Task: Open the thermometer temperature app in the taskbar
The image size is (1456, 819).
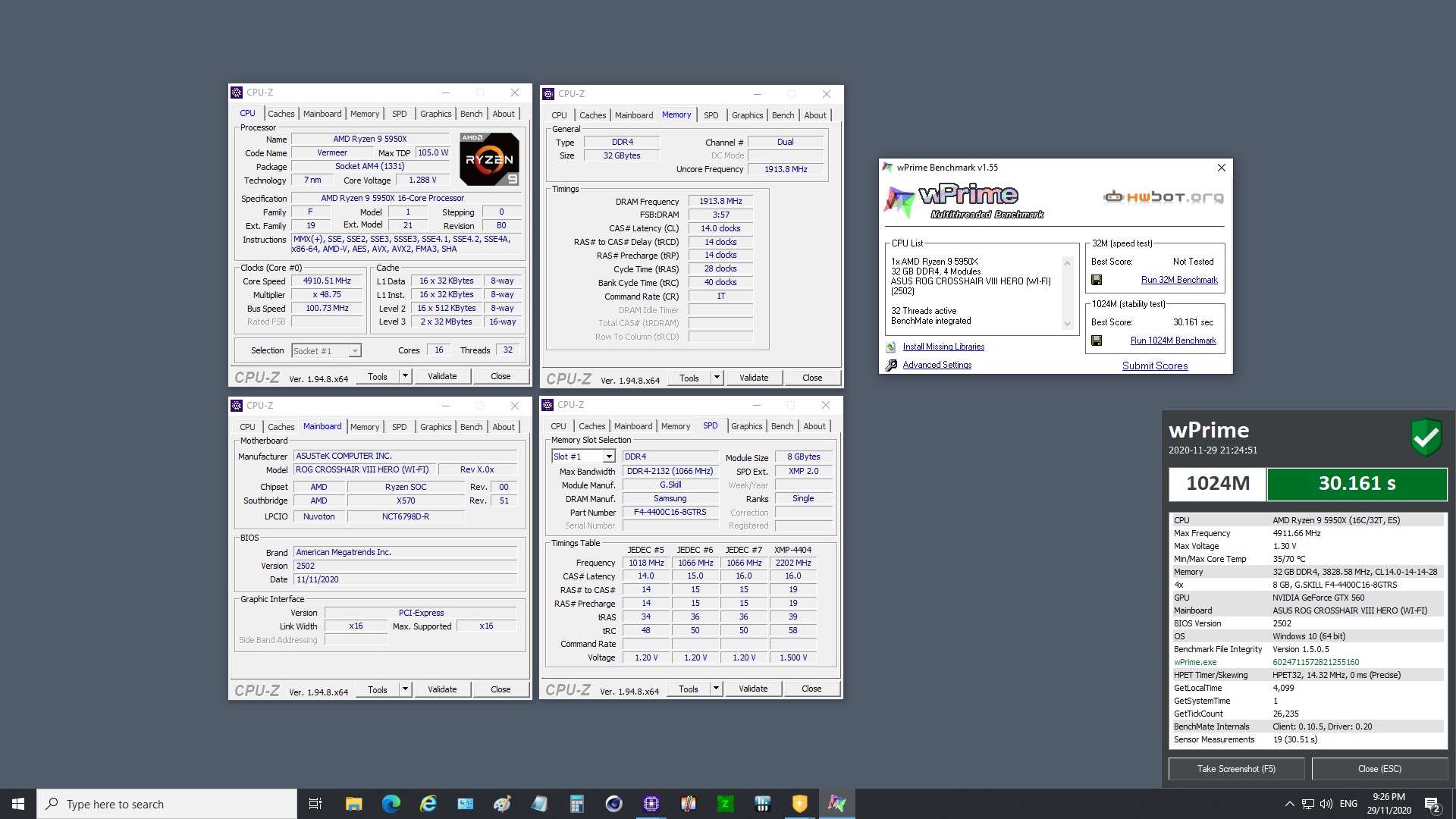Action: 688,804
